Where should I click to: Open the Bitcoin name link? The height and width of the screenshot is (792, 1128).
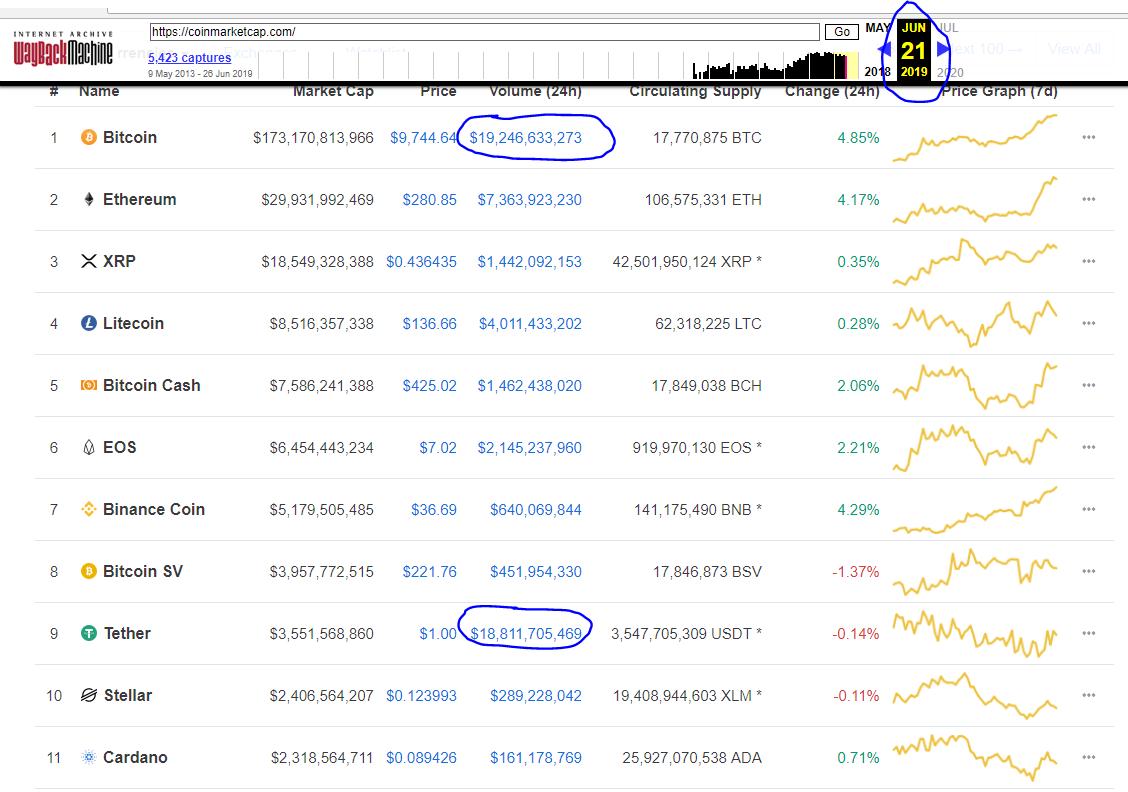129,137
